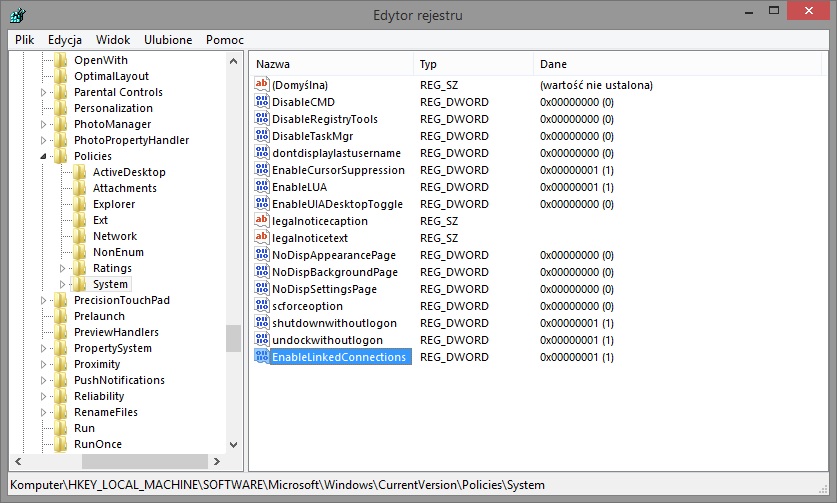The height and width of the screenshot is (503, 837).
Task: Open the Widok menu
Action: (113, 40)
